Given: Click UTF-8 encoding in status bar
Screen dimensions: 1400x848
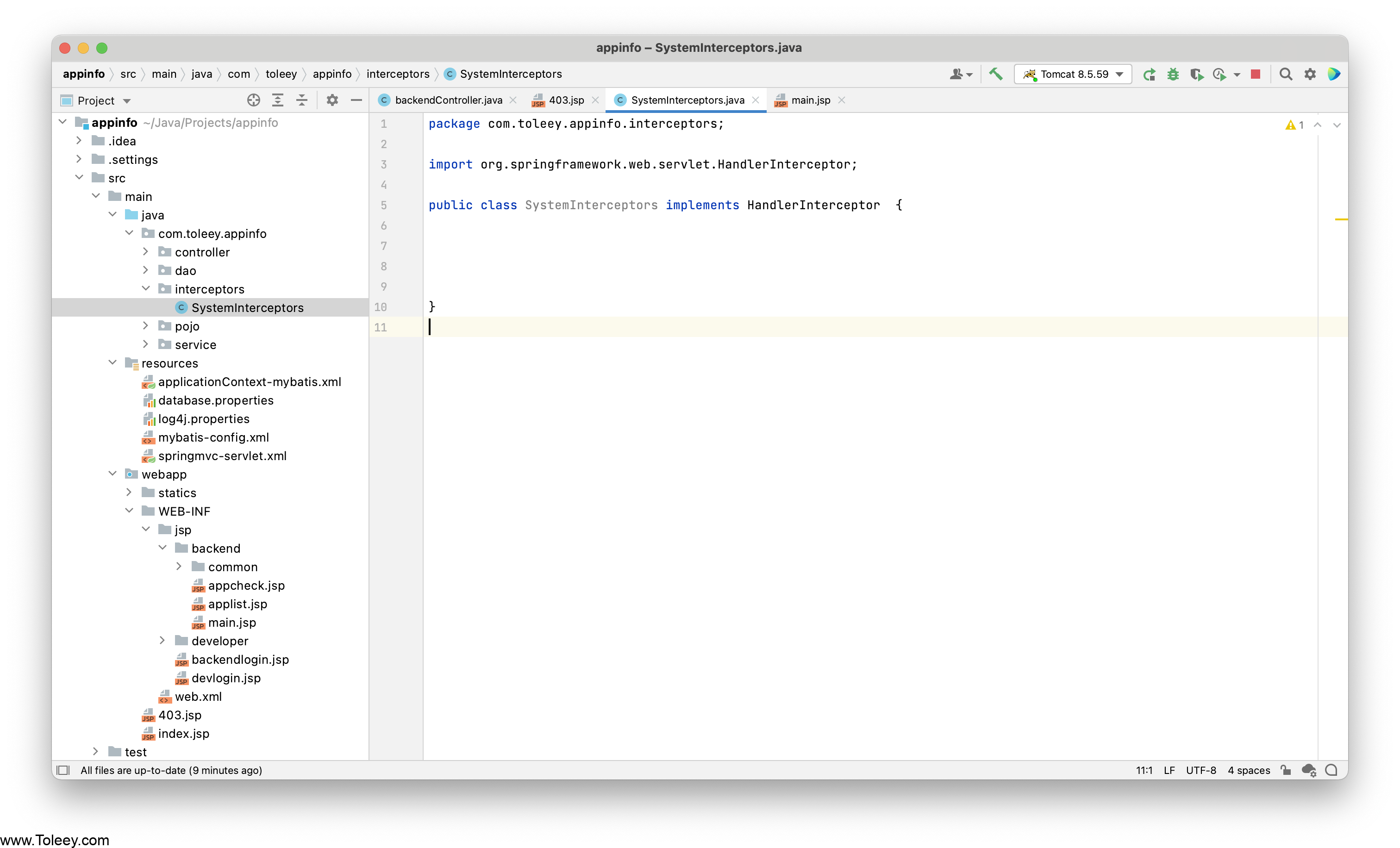Looking at the screenshot, I should coord(1200,770).
